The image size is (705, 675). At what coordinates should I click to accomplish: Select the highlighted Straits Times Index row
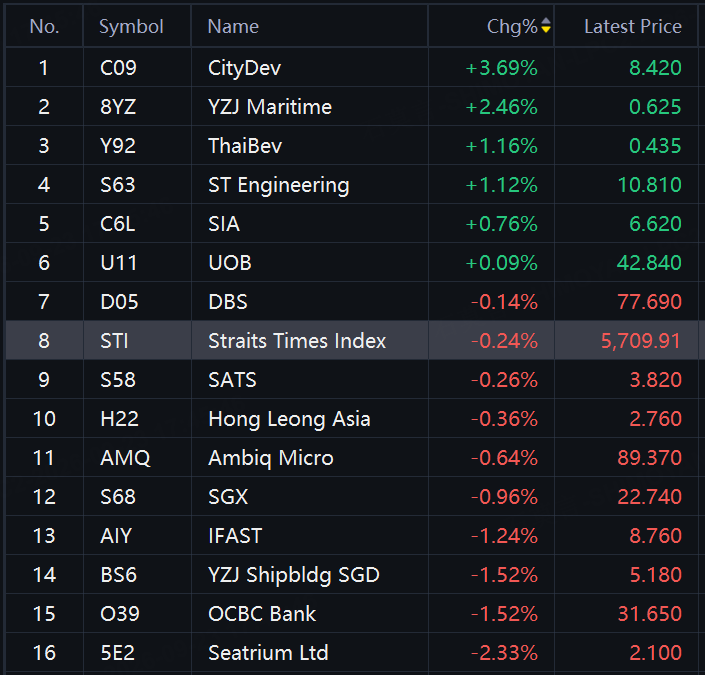tap(352, 340)
